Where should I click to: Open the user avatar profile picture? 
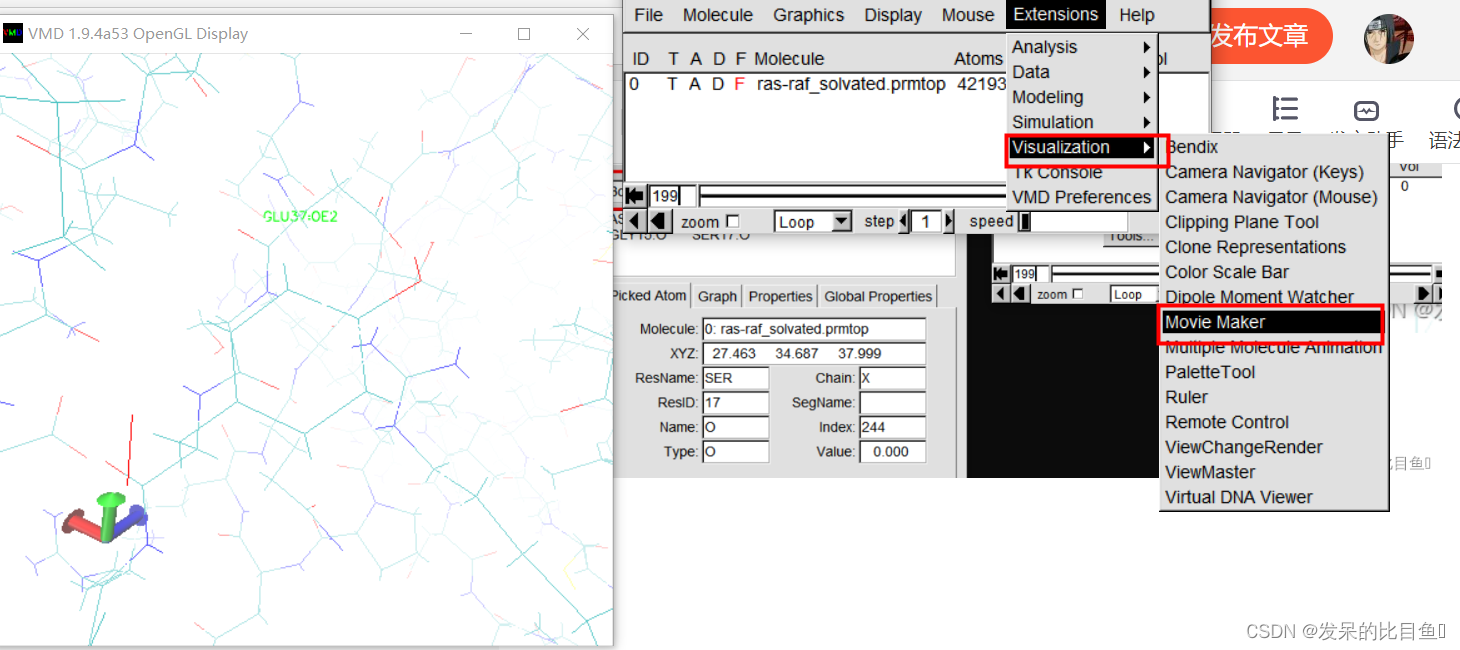tap(1389, 39)
